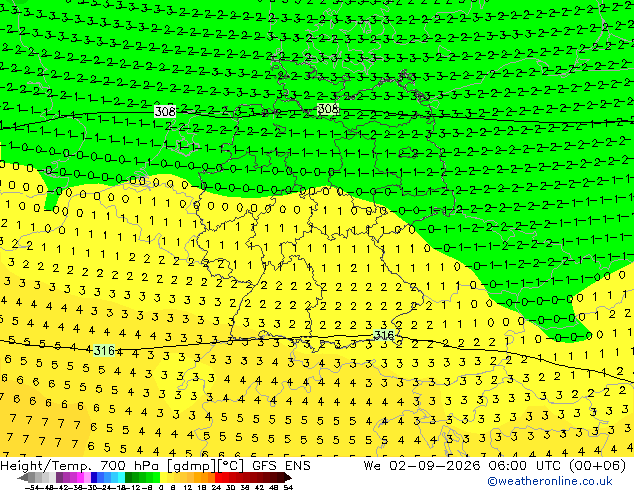This screenshot has height=490, width=634.
Task: Select the yellow swatch in the legend
Action: (163, 477)
